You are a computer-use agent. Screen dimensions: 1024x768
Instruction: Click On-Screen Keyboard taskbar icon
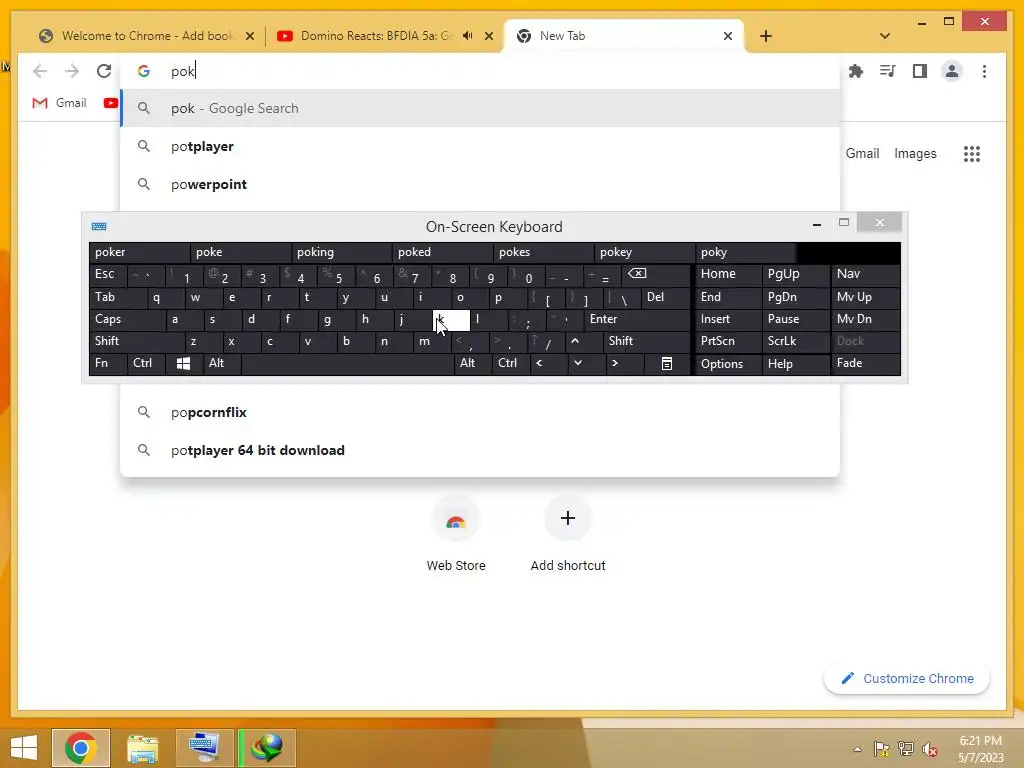point(203,748)
